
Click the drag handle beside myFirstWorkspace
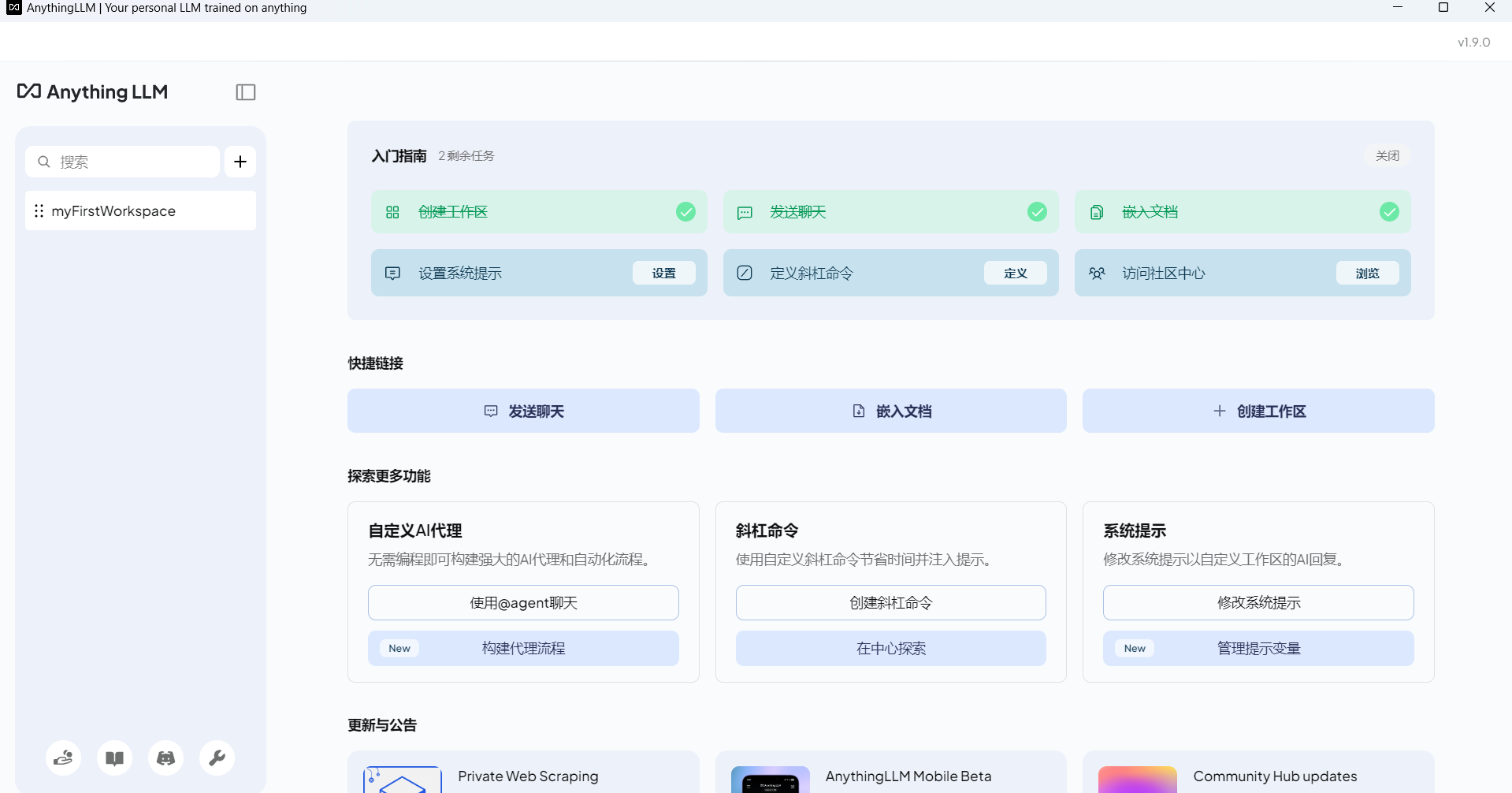pyautogui.click(x=39, y=210)
